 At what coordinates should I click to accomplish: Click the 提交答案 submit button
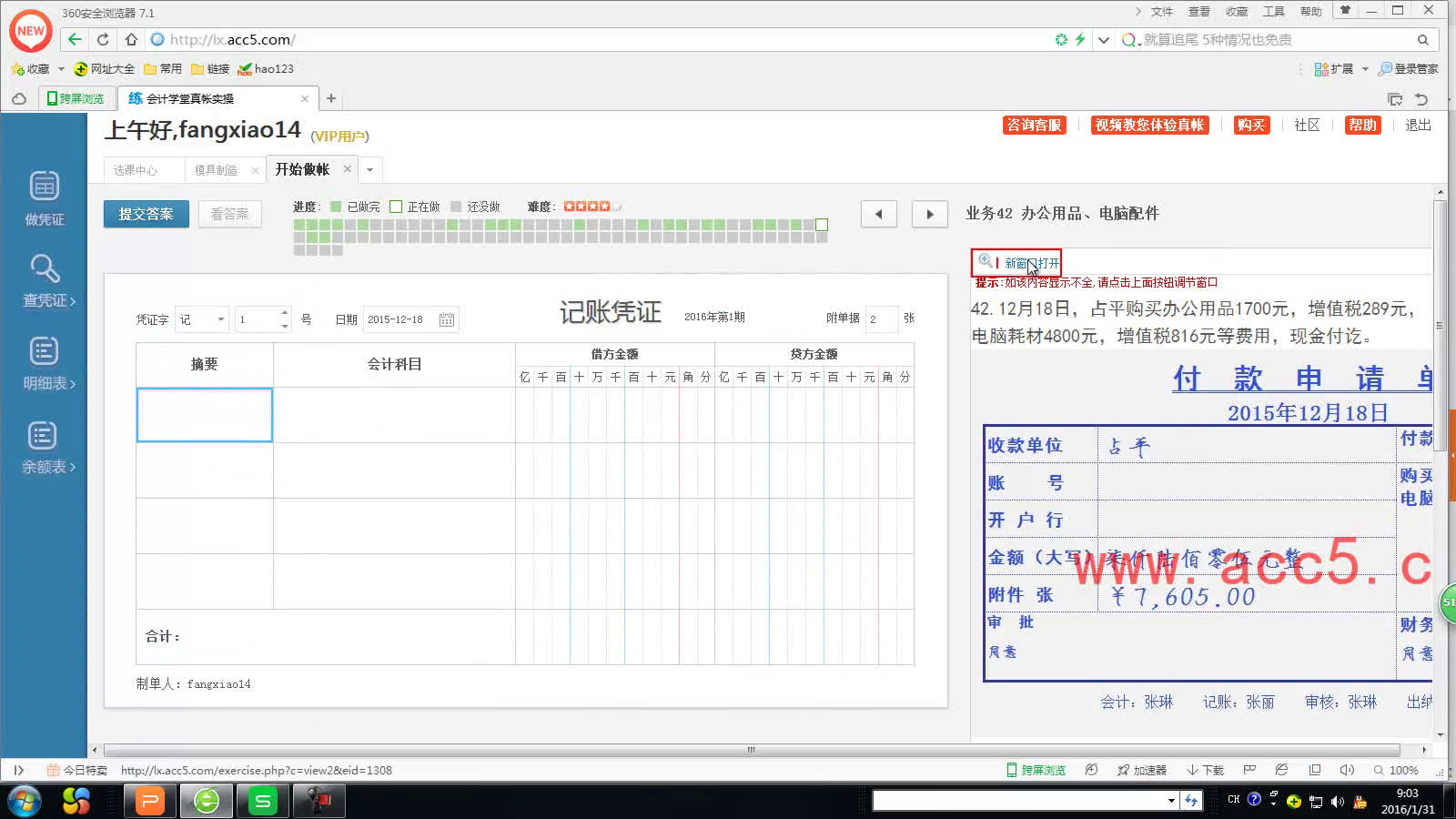[x=146, y=214]
